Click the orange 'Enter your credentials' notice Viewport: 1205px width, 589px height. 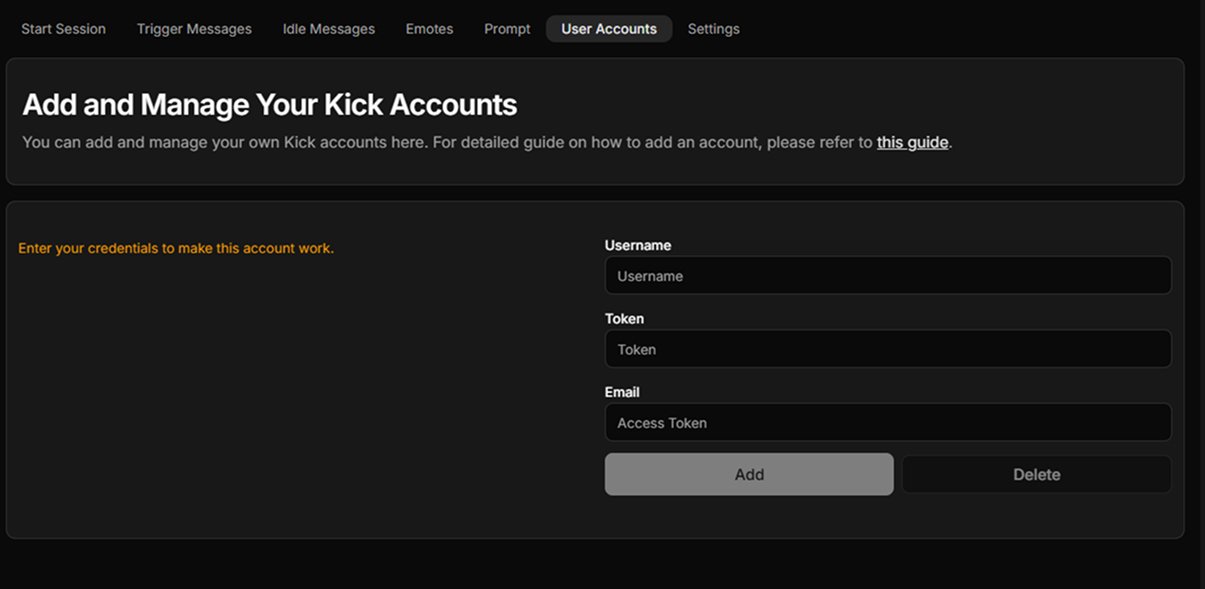[x=176, y=248]
